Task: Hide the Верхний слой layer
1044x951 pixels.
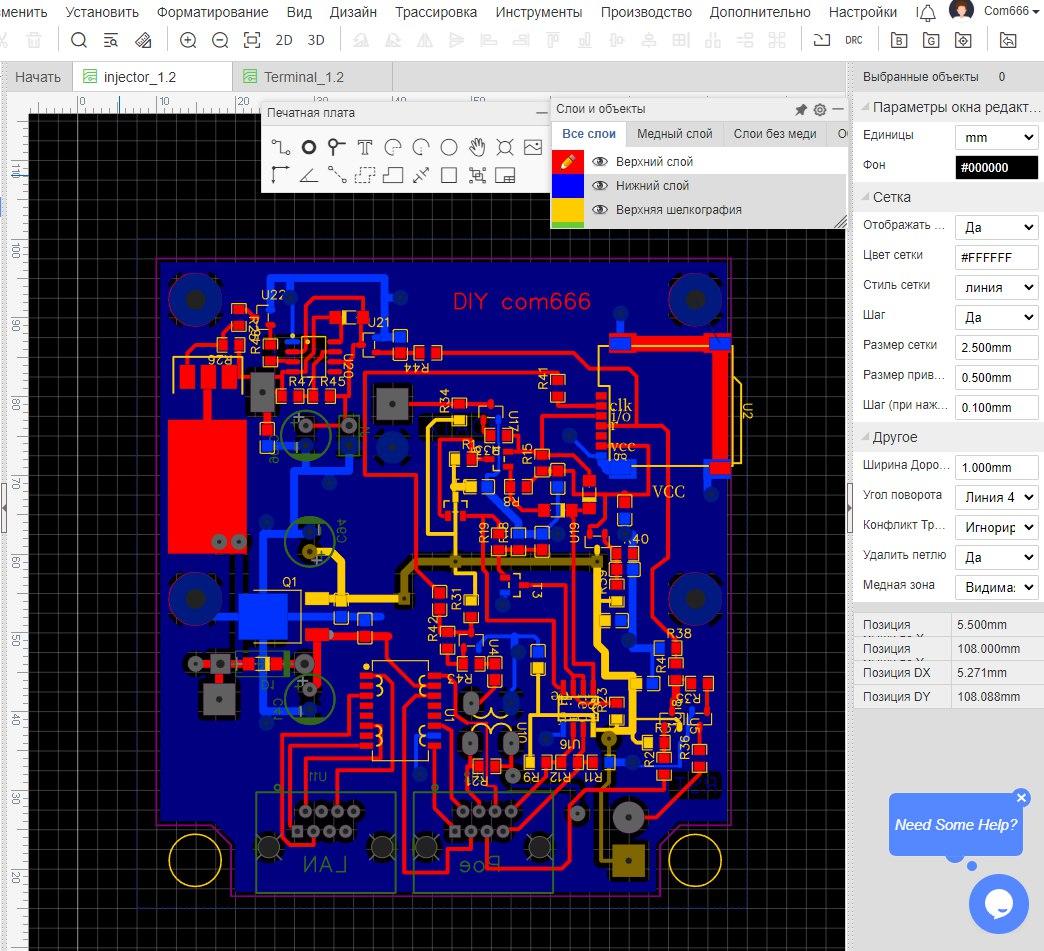Action: pos(600,162)
